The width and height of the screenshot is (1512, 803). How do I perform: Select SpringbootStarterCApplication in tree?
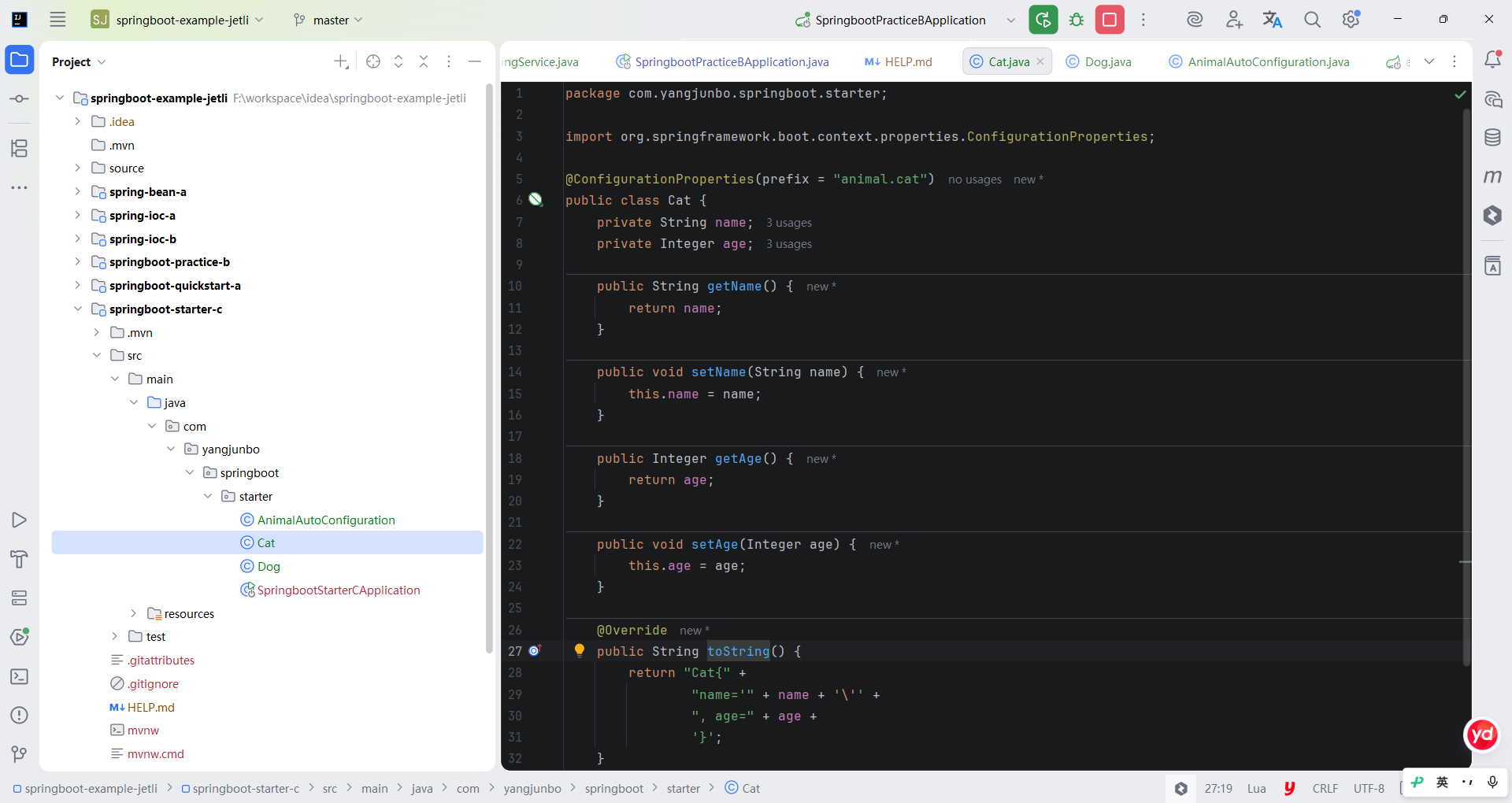[339, 590]
